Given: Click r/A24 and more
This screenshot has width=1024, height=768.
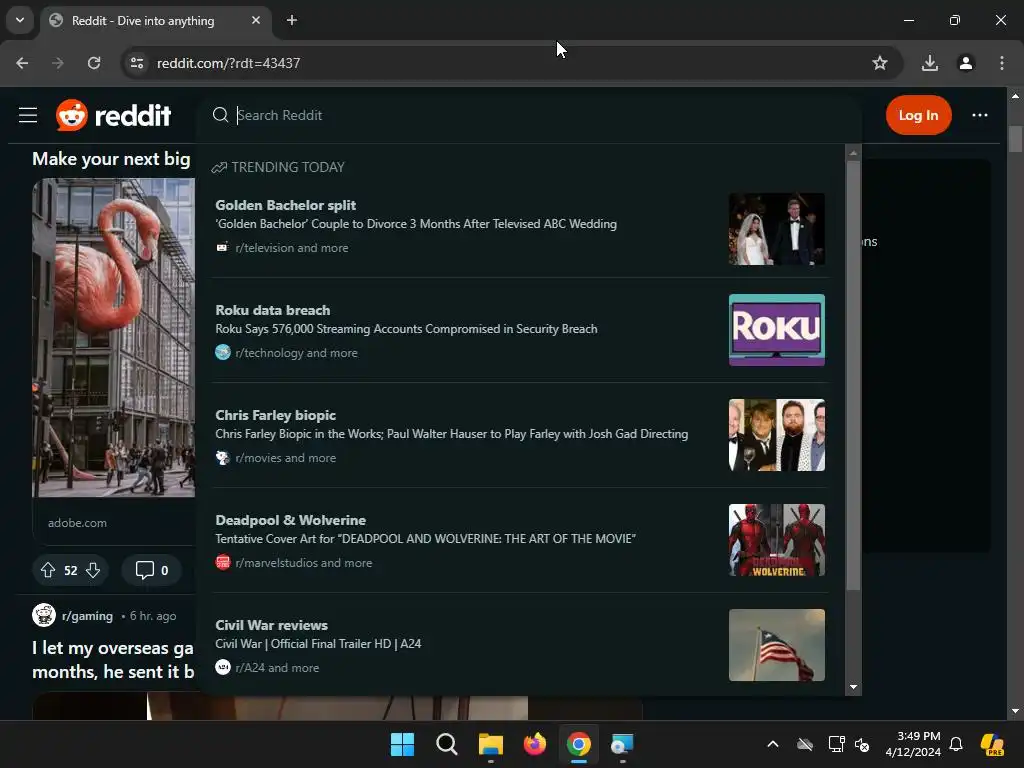Looking at the screenshot, I should click(x=277, y=668).
